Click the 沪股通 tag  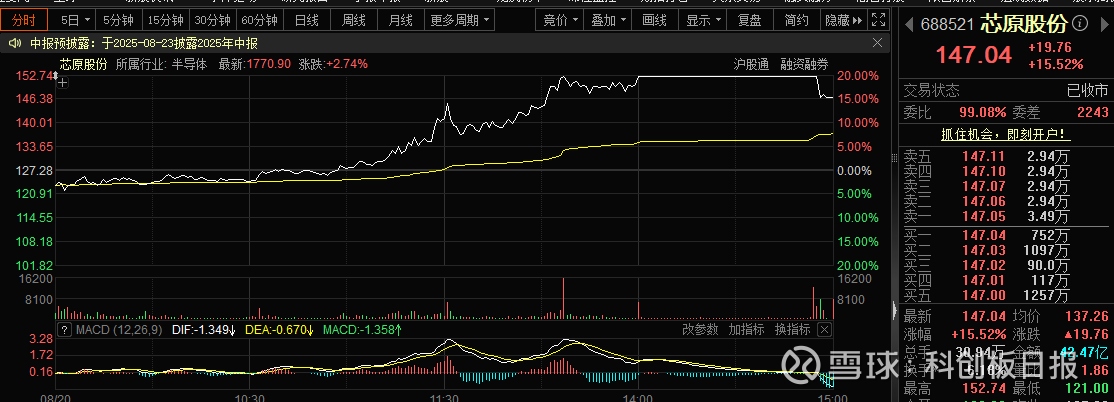tap(751, 64)
